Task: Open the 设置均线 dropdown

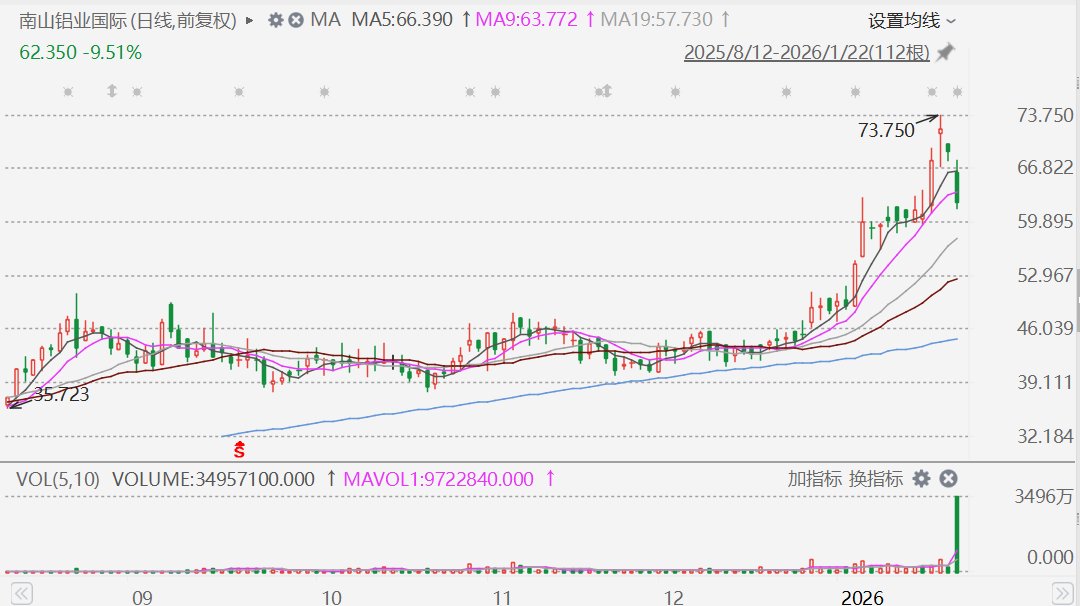Action: click(x=912, y=21)
